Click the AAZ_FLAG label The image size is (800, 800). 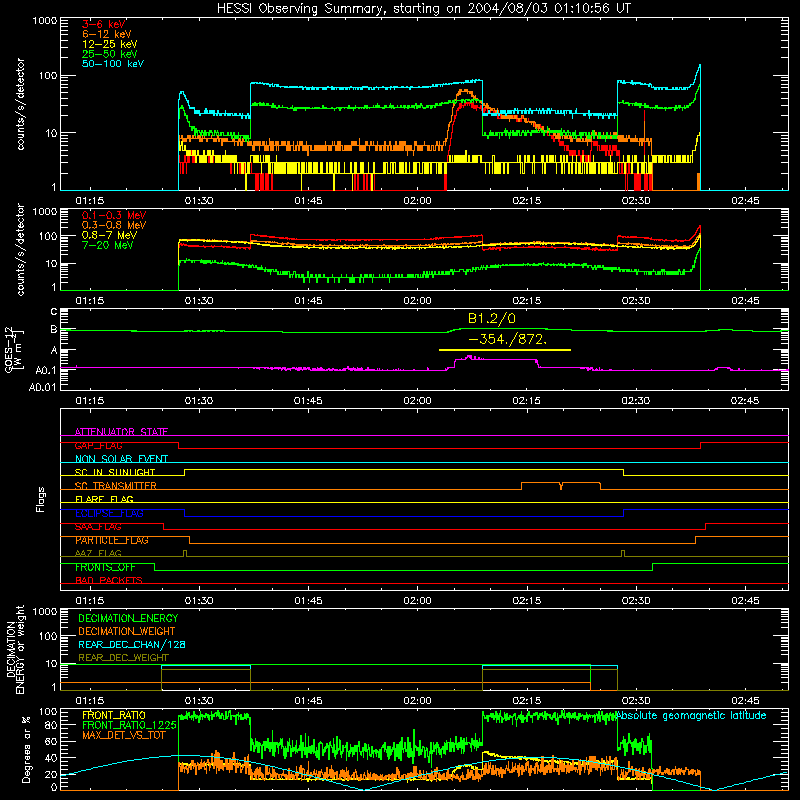(x=98, y=553)
